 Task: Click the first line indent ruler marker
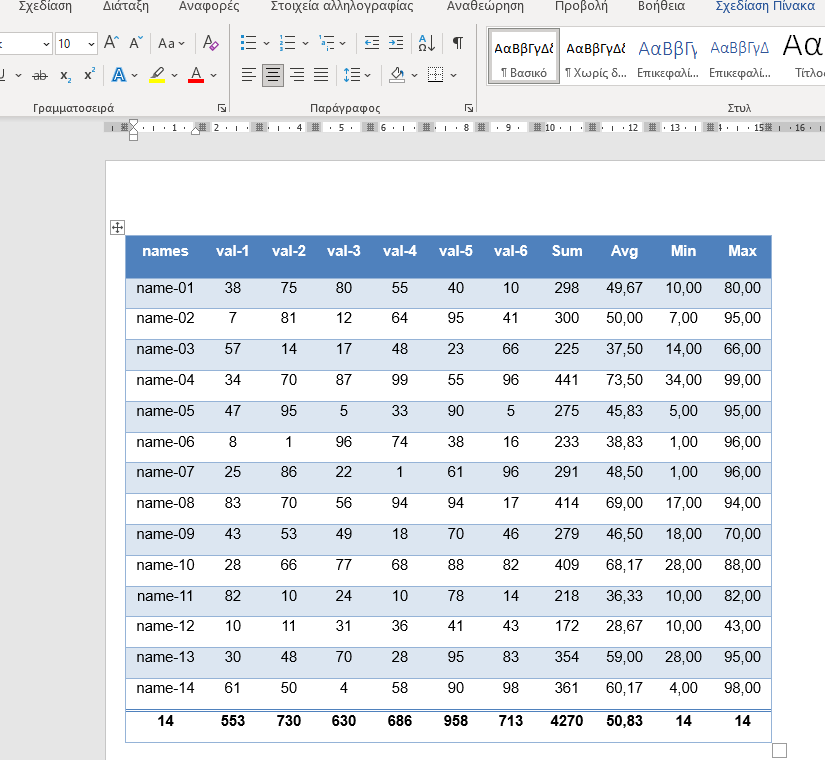click(x=133, y=124)
